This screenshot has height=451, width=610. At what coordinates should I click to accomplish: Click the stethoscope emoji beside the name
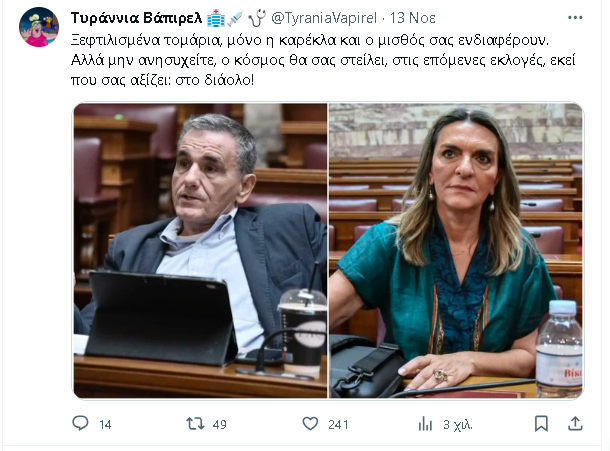(257, 18)
